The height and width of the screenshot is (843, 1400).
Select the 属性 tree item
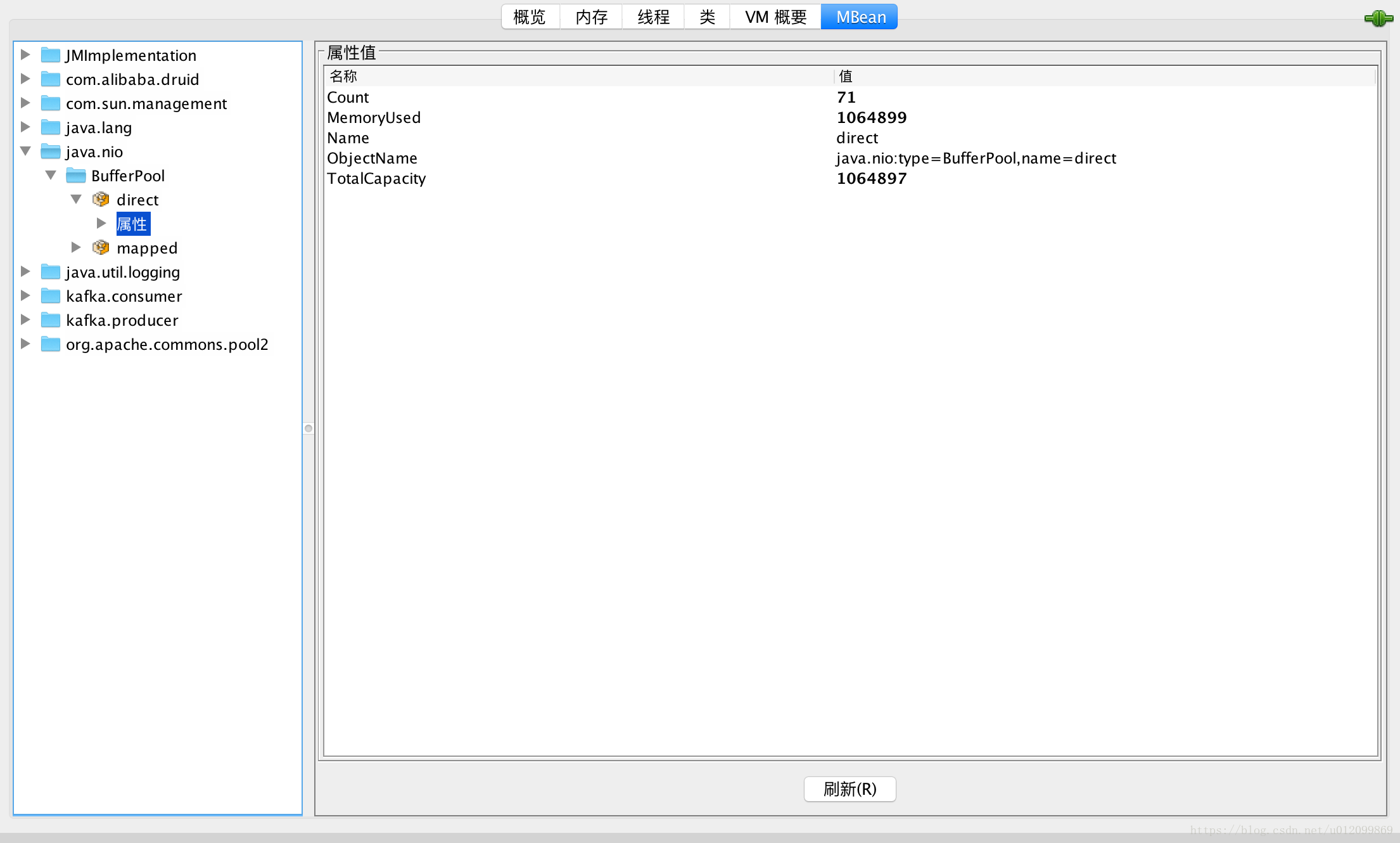point(133,224)
